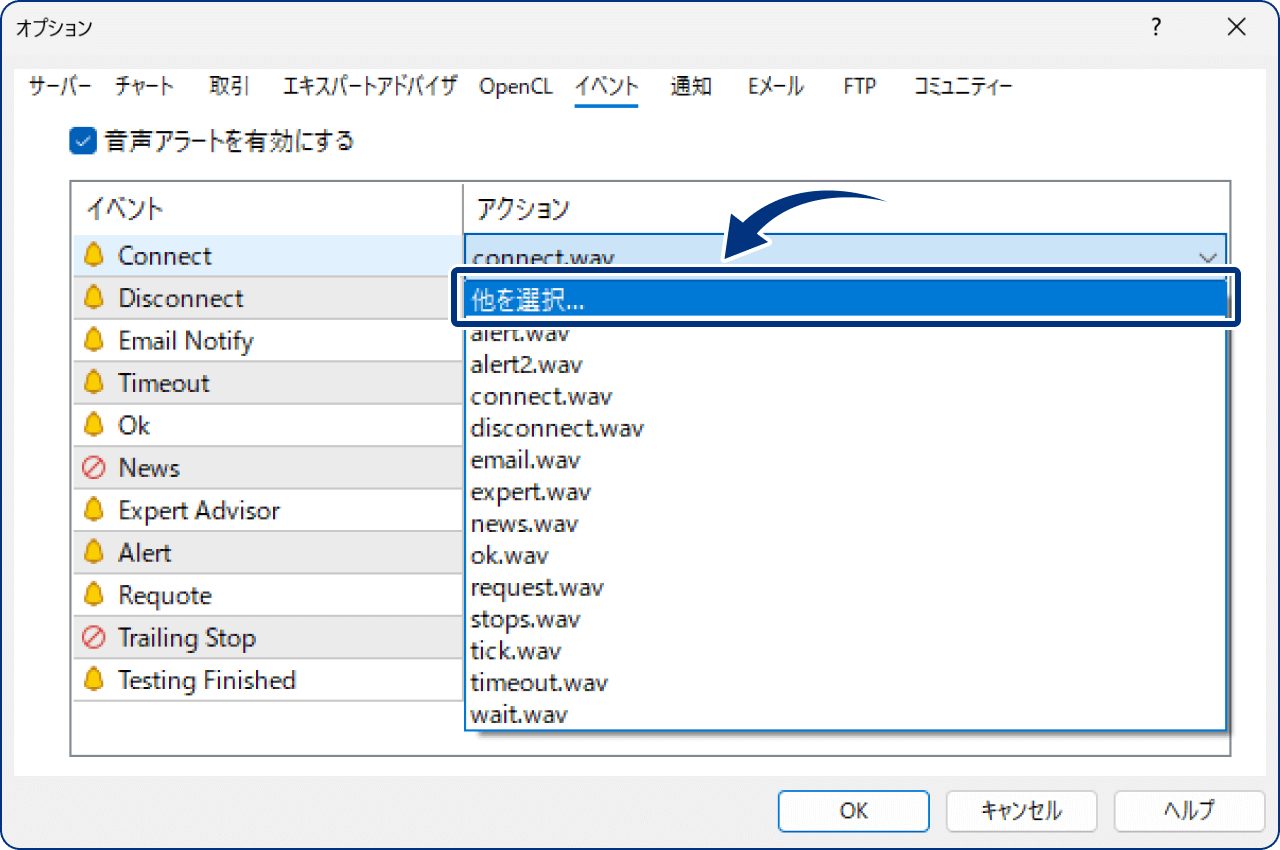Click the ヘルプ button
The width and height of the screenshot is (1280, 850).
tap(1189, 811)
